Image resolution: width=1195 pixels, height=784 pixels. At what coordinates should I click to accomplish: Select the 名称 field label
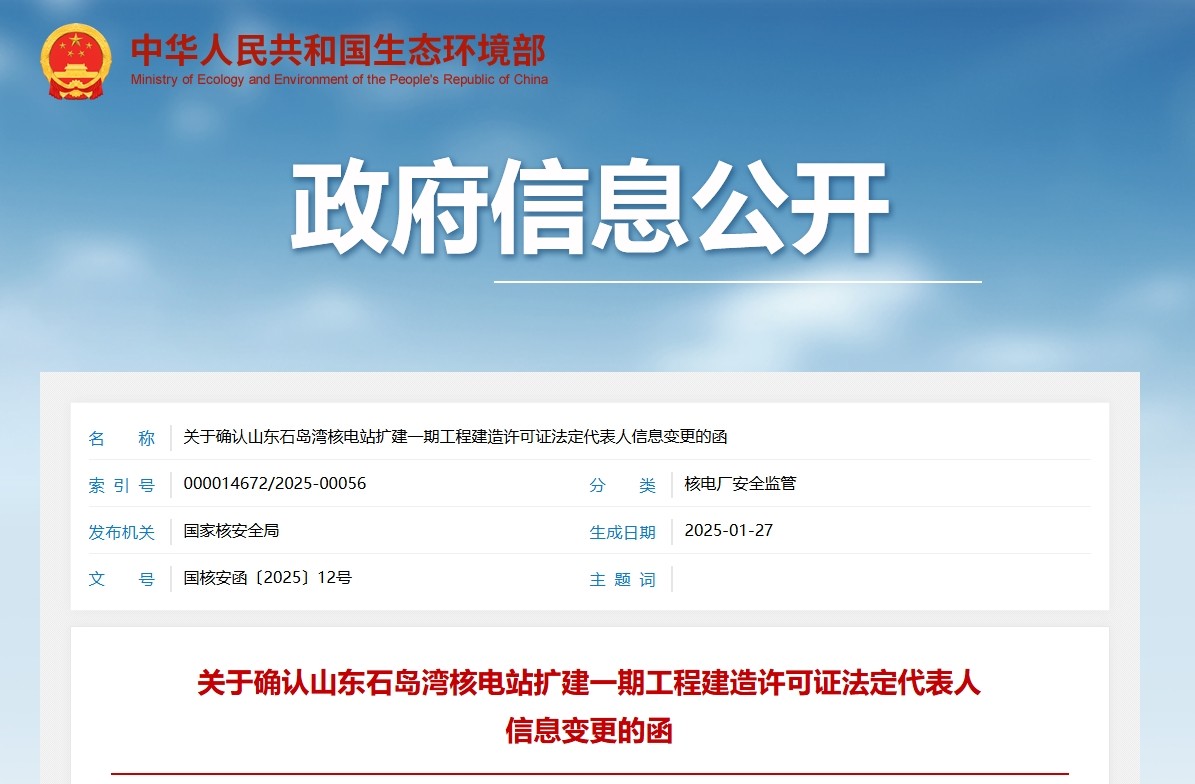[122, 438]
